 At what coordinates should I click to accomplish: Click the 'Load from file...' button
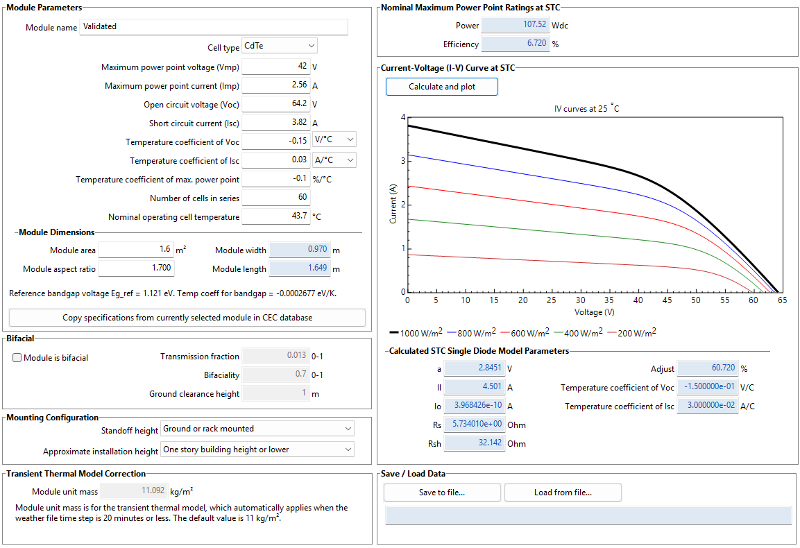click(563, 492)
